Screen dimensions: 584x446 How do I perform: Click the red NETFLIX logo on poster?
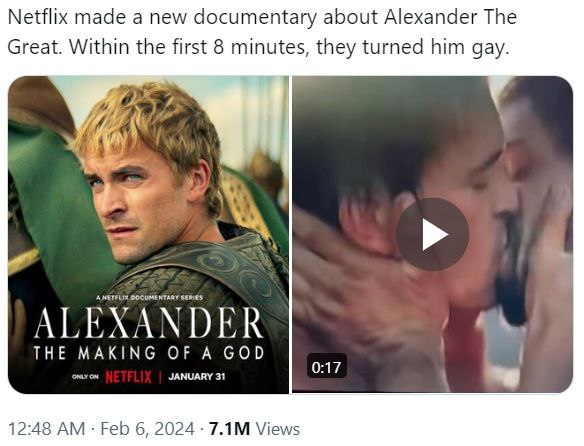point(129,377)
